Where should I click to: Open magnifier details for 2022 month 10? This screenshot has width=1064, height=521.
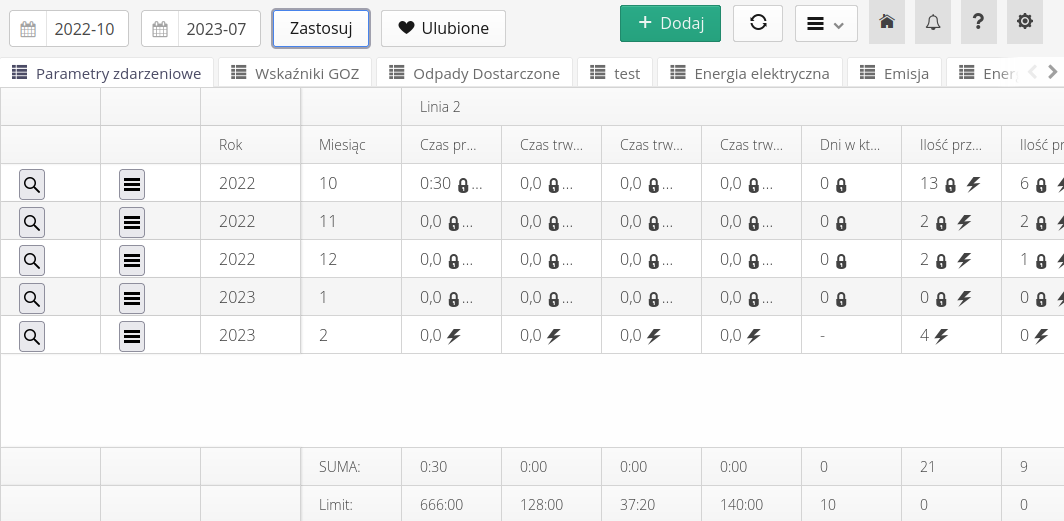click(32, 184)
